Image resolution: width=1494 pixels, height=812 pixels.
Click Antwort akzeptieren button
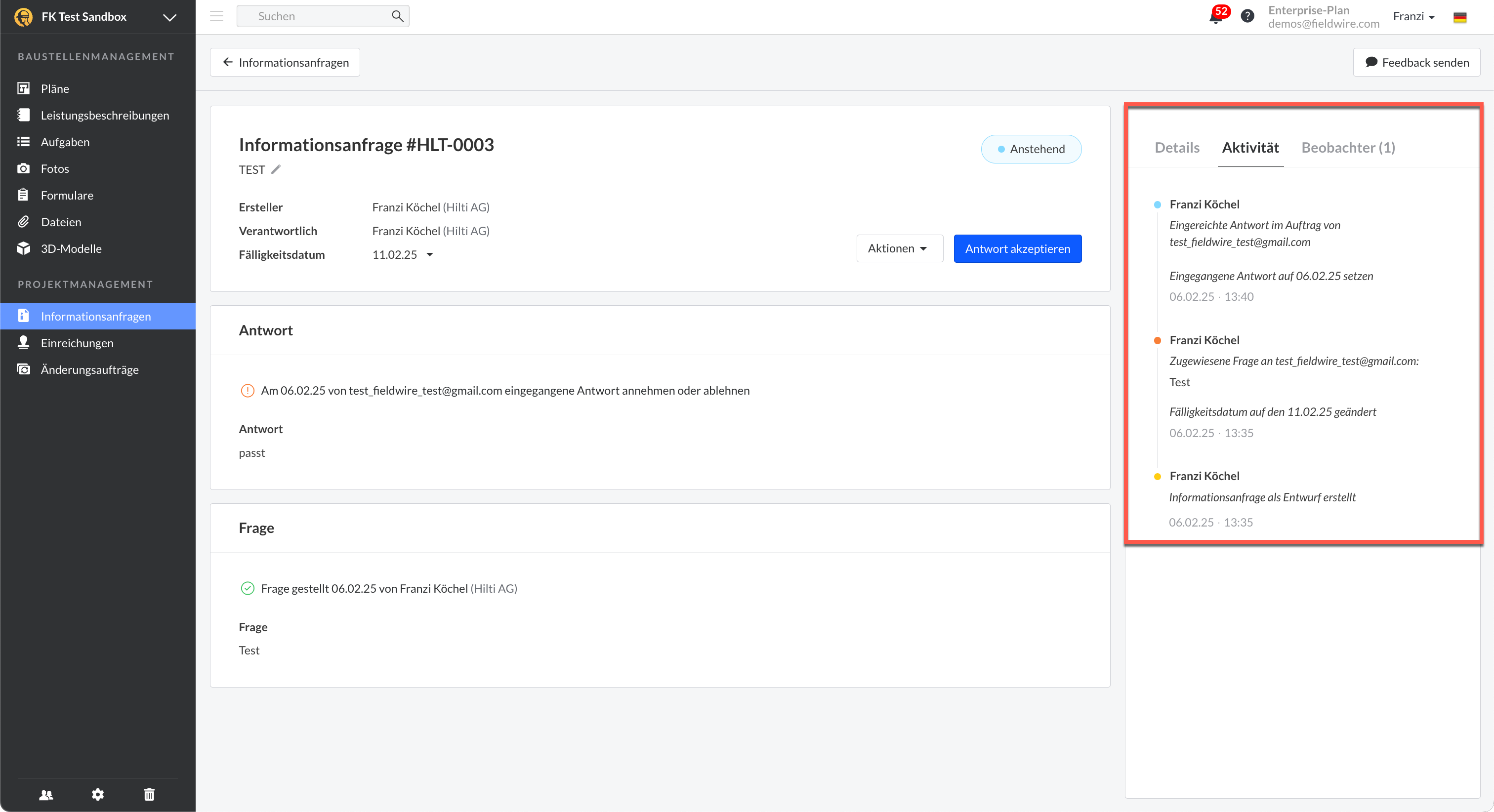pos(1017,248)
